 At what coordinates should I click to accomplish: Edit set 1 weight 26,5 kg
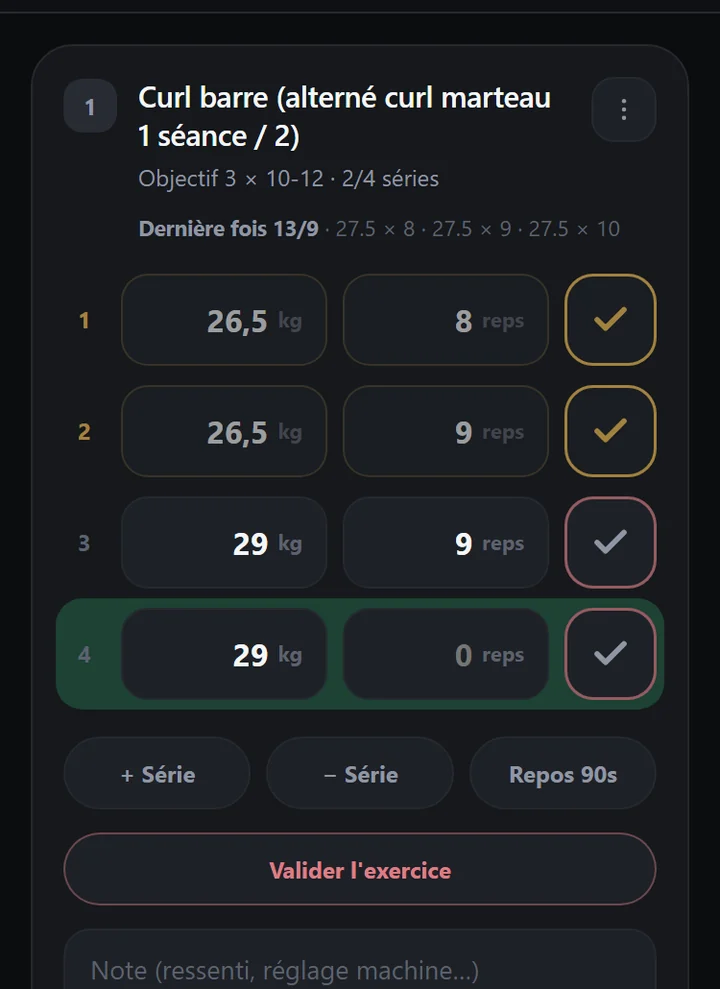coord(224,320)
